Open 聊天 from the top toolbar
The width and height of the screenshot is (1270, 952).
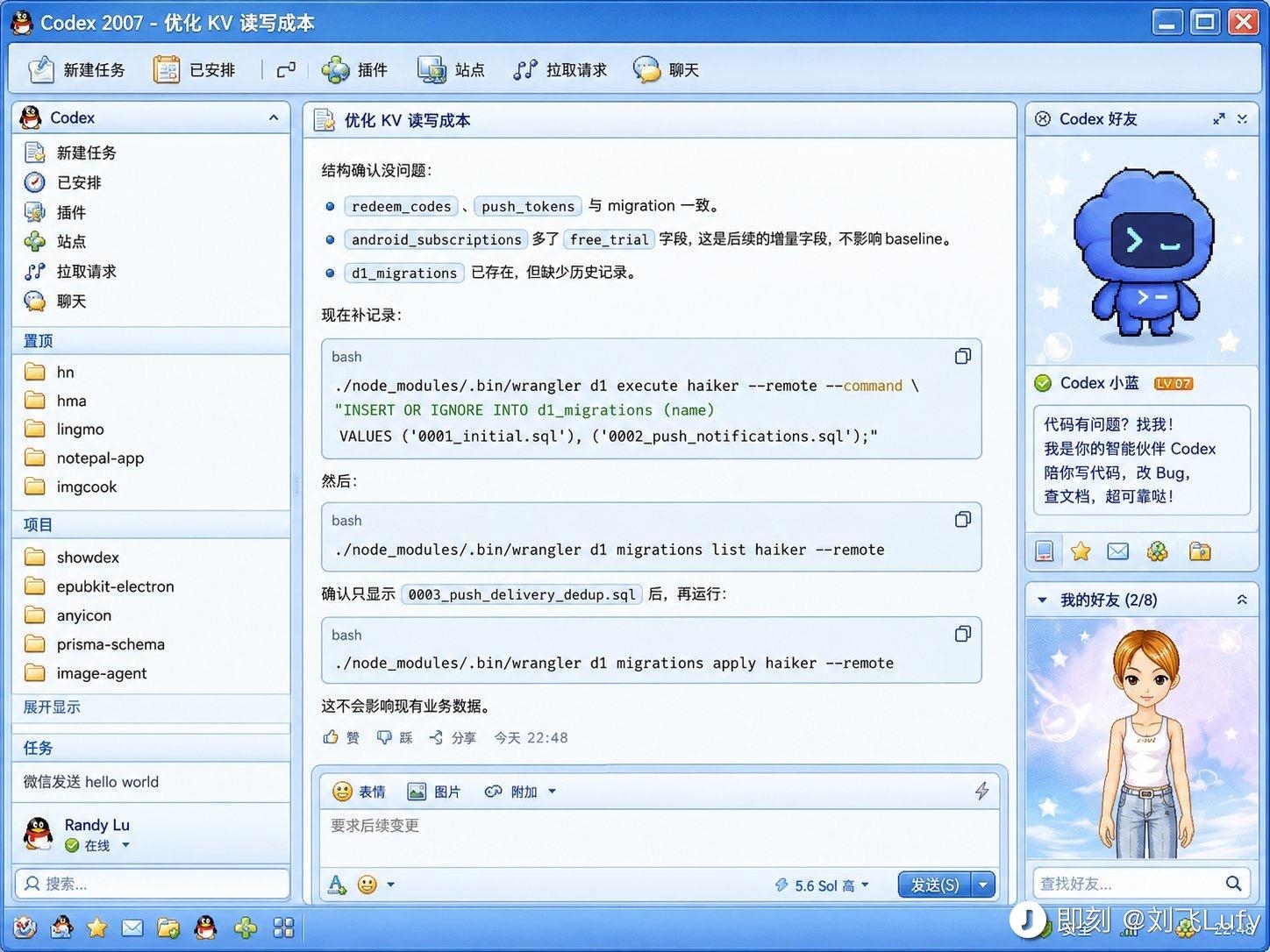pos(667,70)
